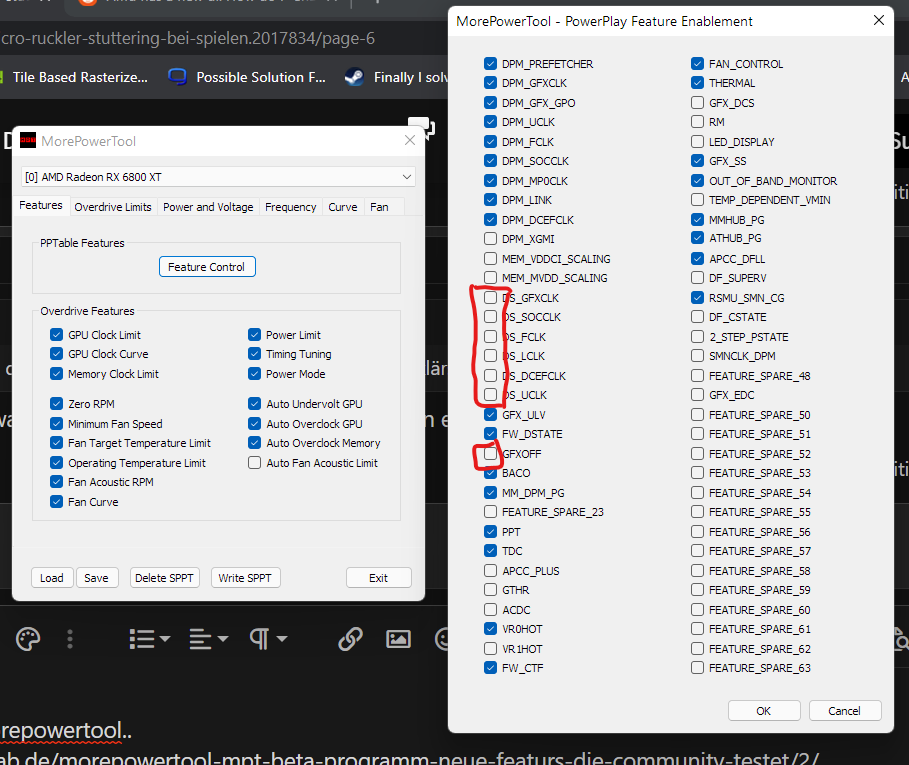Screen dimensions: 909x765
Task: Enable the MEM_VDDCI_SCALING checkbox
Action: tap(490, 258)
